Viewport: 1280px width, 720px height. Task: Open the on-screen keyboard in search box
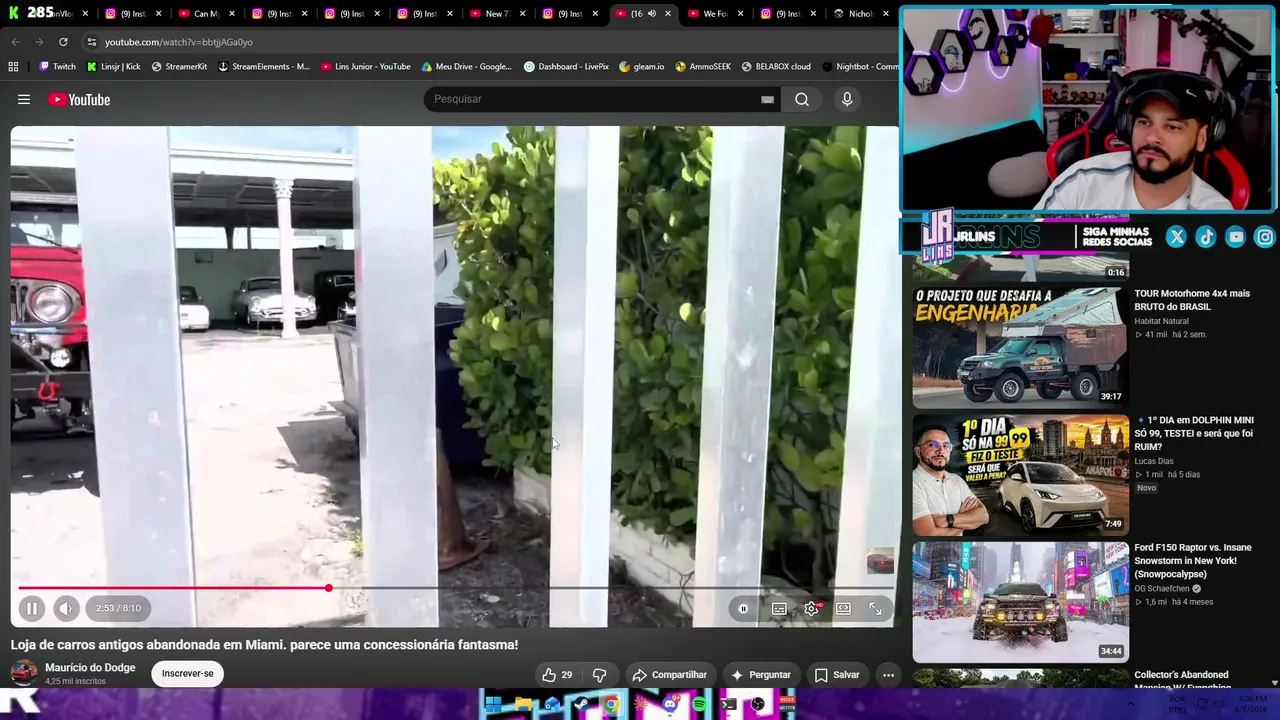click(x=767, y=99)
